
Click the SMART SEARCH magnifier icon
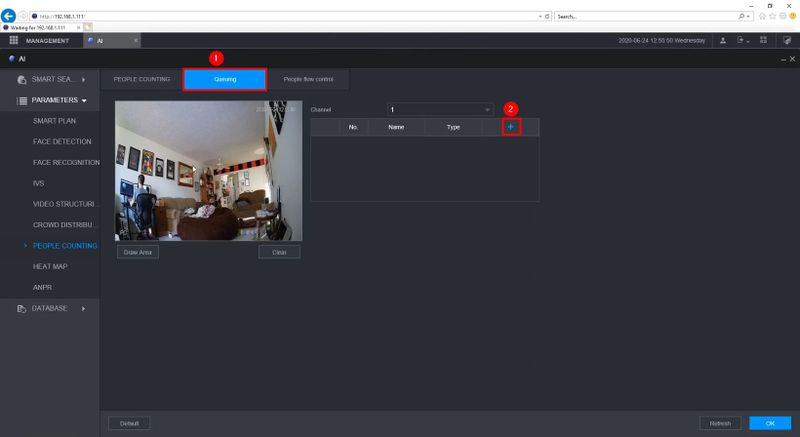click(x=21, y=80)
